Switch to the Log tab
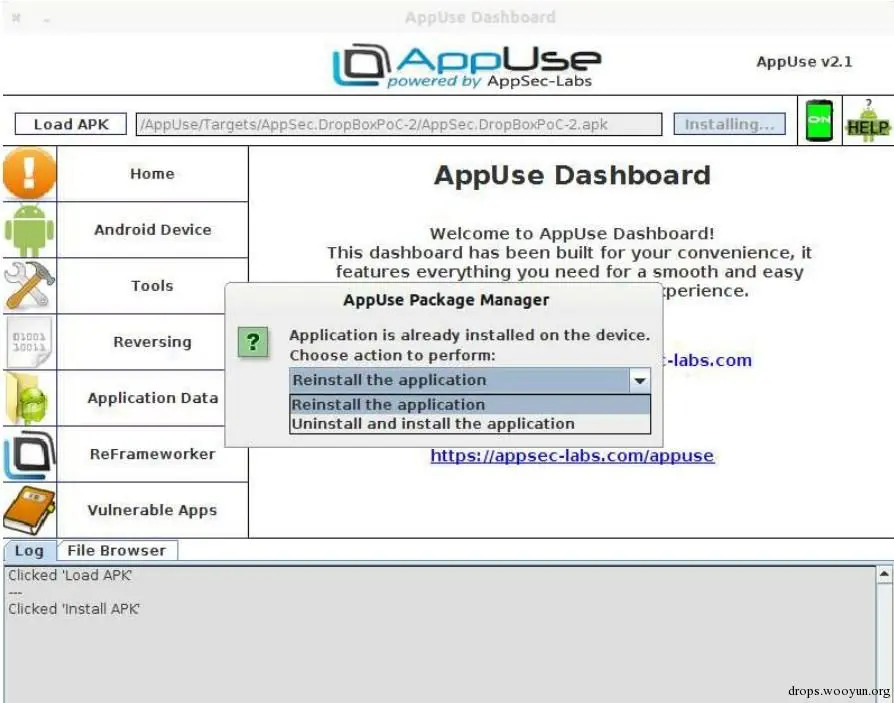This screenshot has height=703, width=894. 29,551
